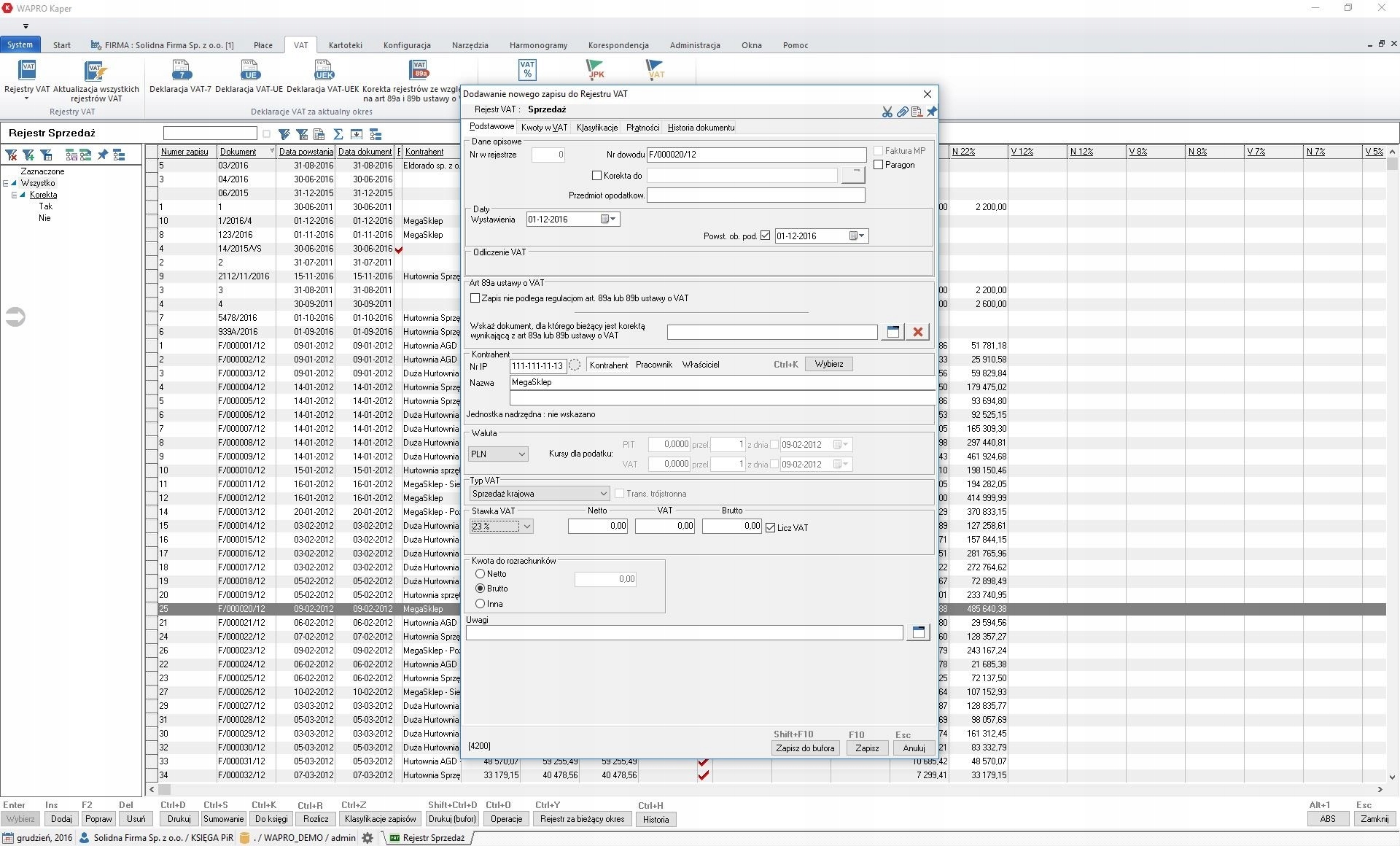The width and height of the screenshot is (1400, 846).
Task: Click the paperclip attachment icon in dialog
Action: coord(902,112)
